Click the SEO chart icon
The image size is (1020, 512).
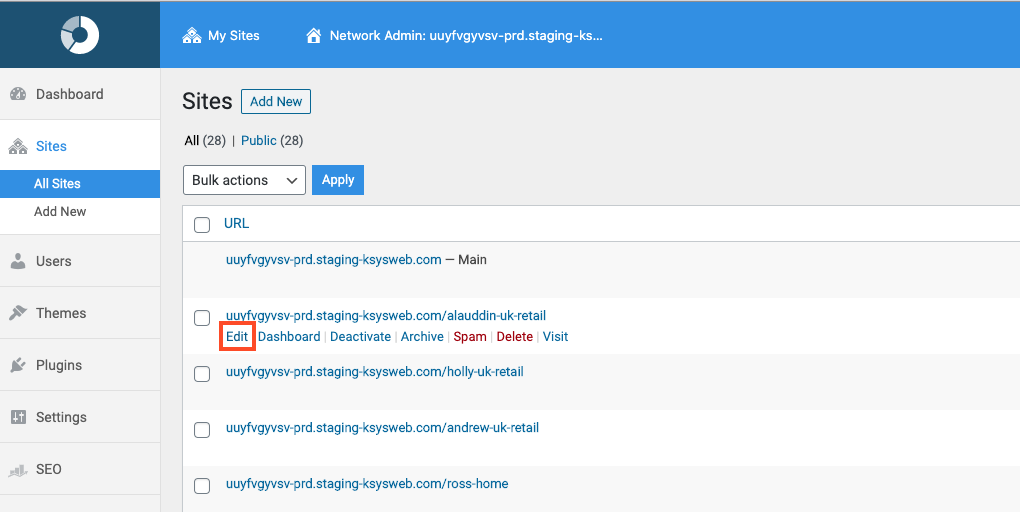pyautogui.click(x=18, y=470)
